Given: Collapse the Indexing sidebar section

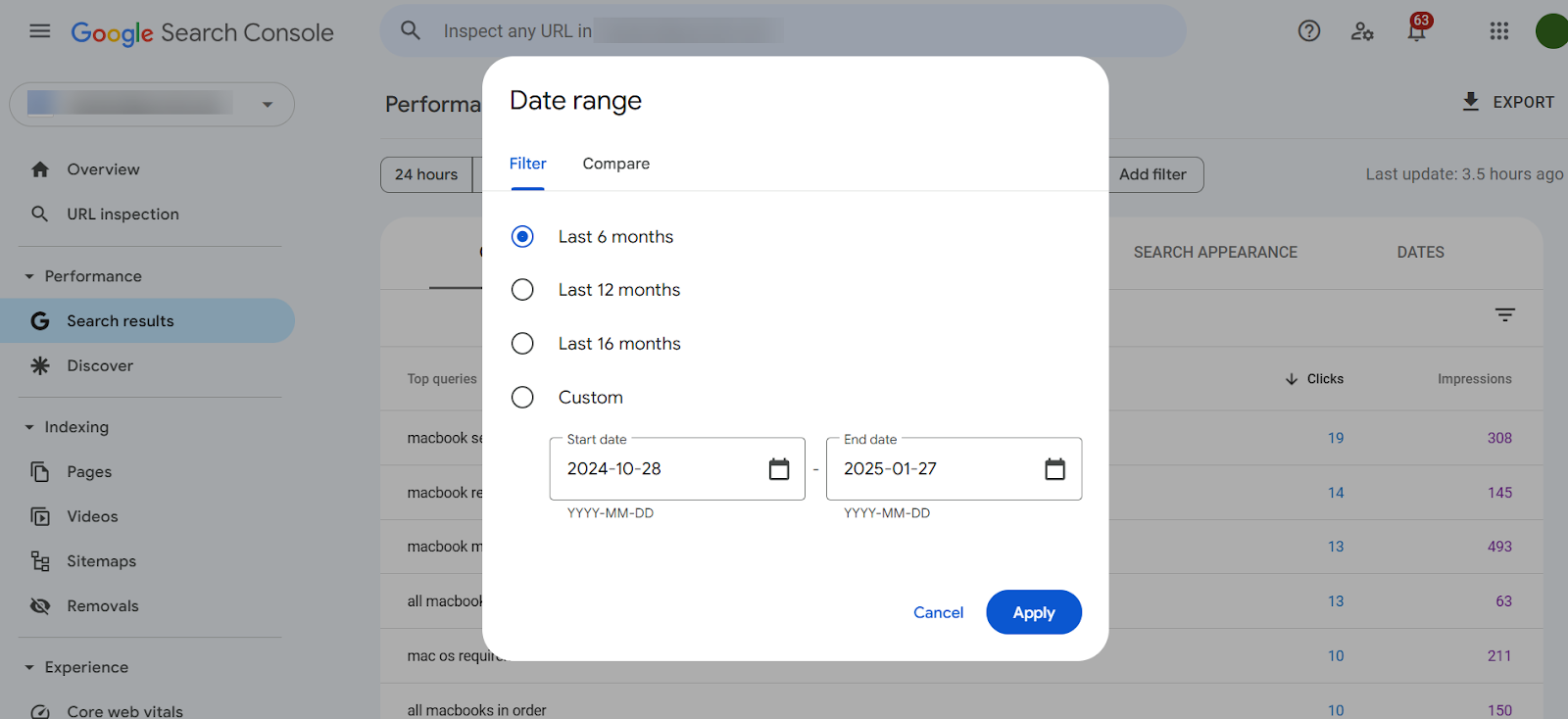Looking at the screenshot, I should 29,427.
